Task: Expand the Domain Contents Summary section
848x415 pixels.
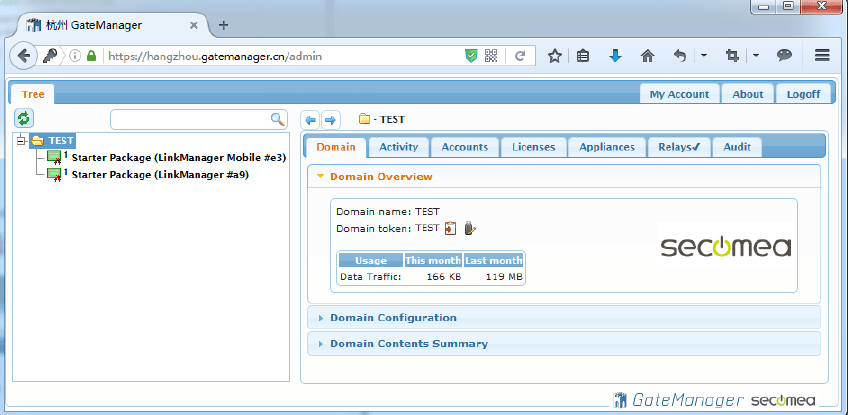Action: point(408,344)
